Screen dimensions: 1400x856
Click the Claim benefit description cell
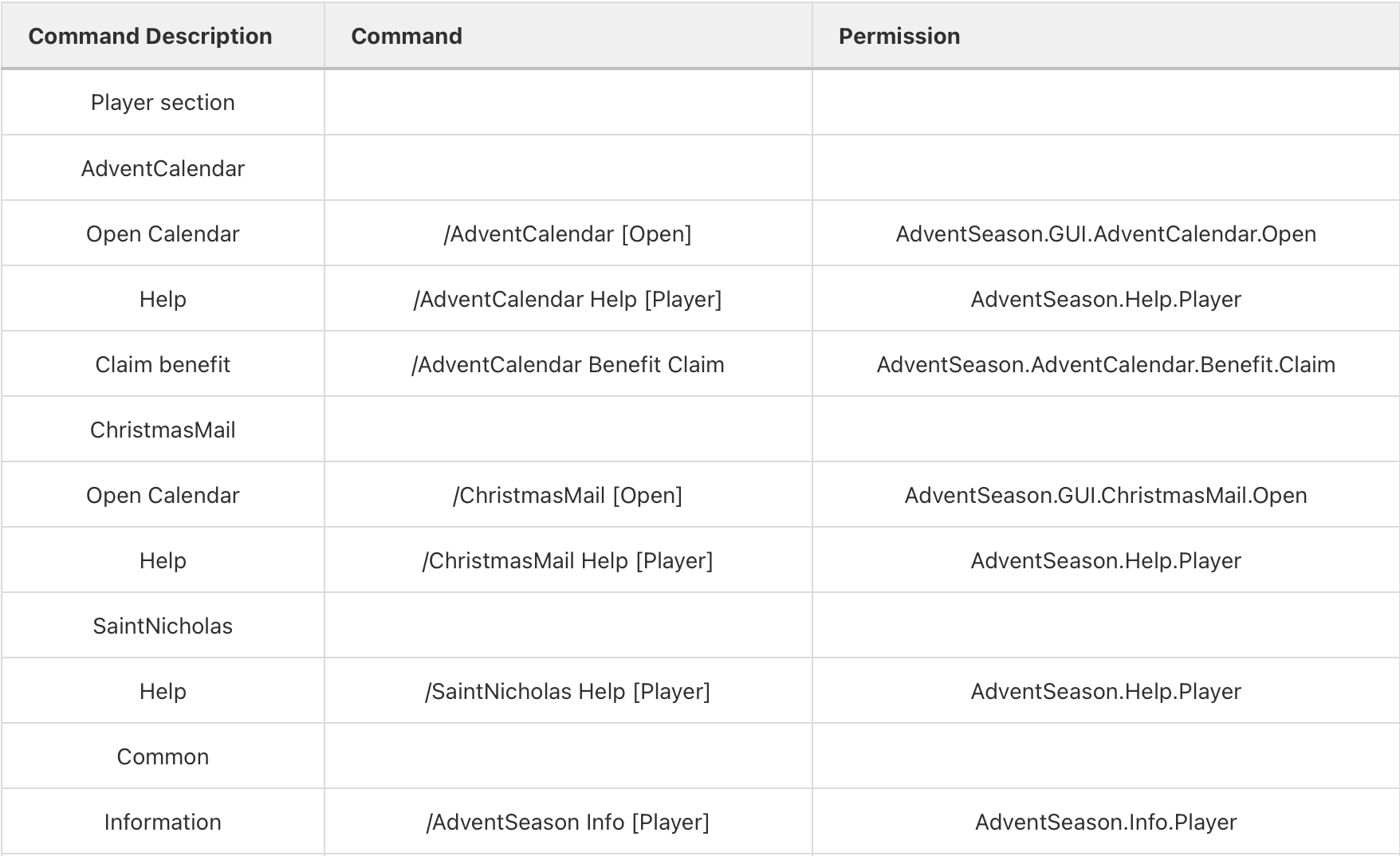click(x=163, y=364)
